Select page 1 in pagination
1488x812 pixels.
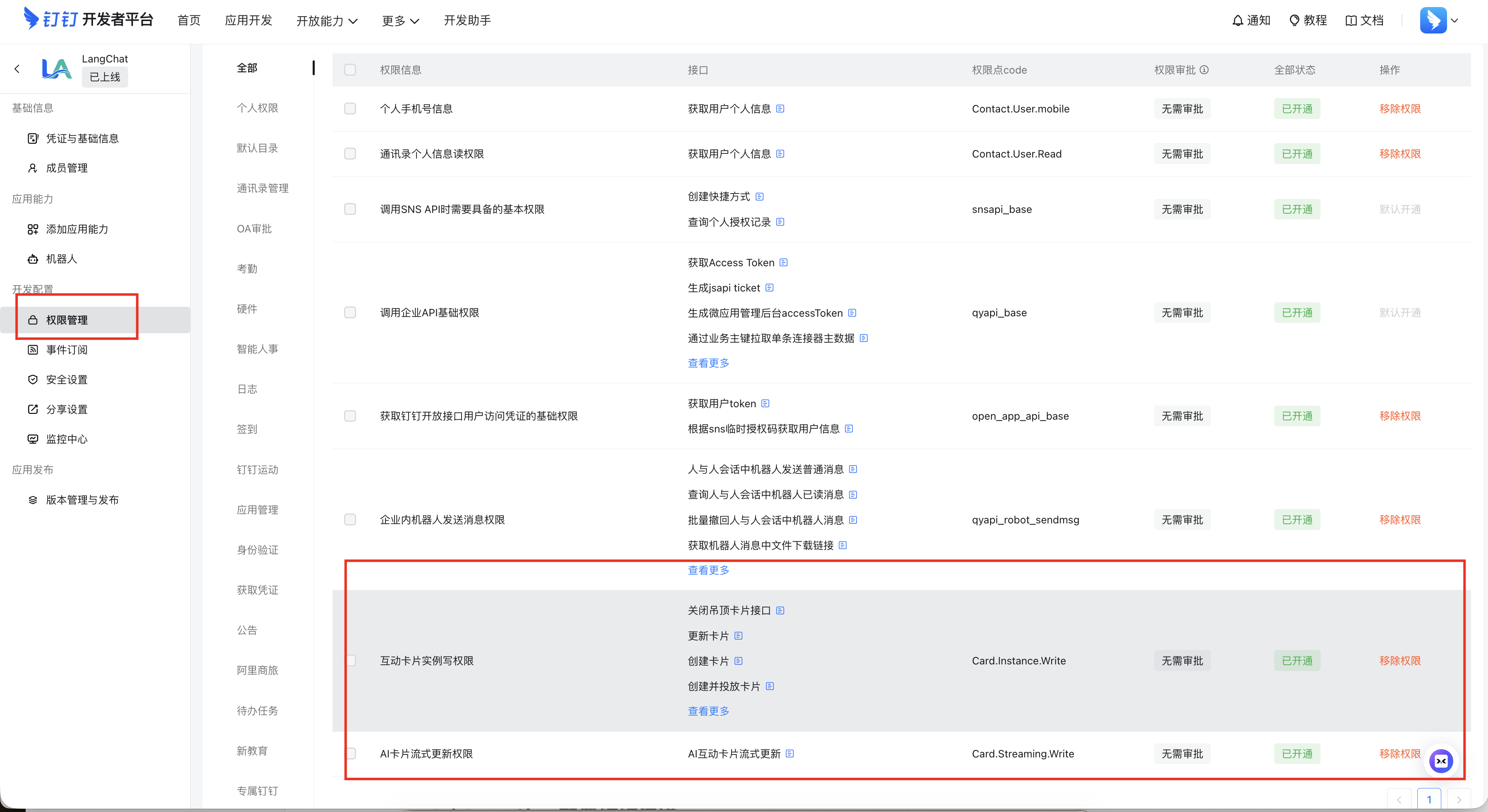point(1428,799)
